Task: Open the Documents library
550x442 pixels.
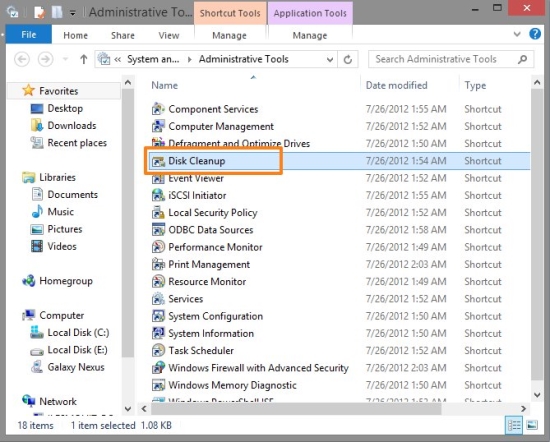Action: coord(73,194)
